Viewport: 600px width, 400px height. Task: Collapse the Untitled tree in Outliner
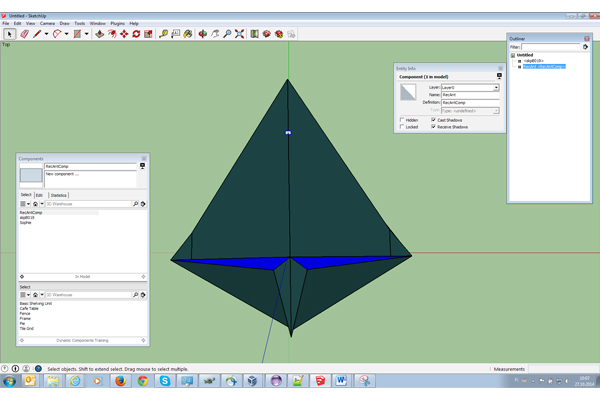513,55
